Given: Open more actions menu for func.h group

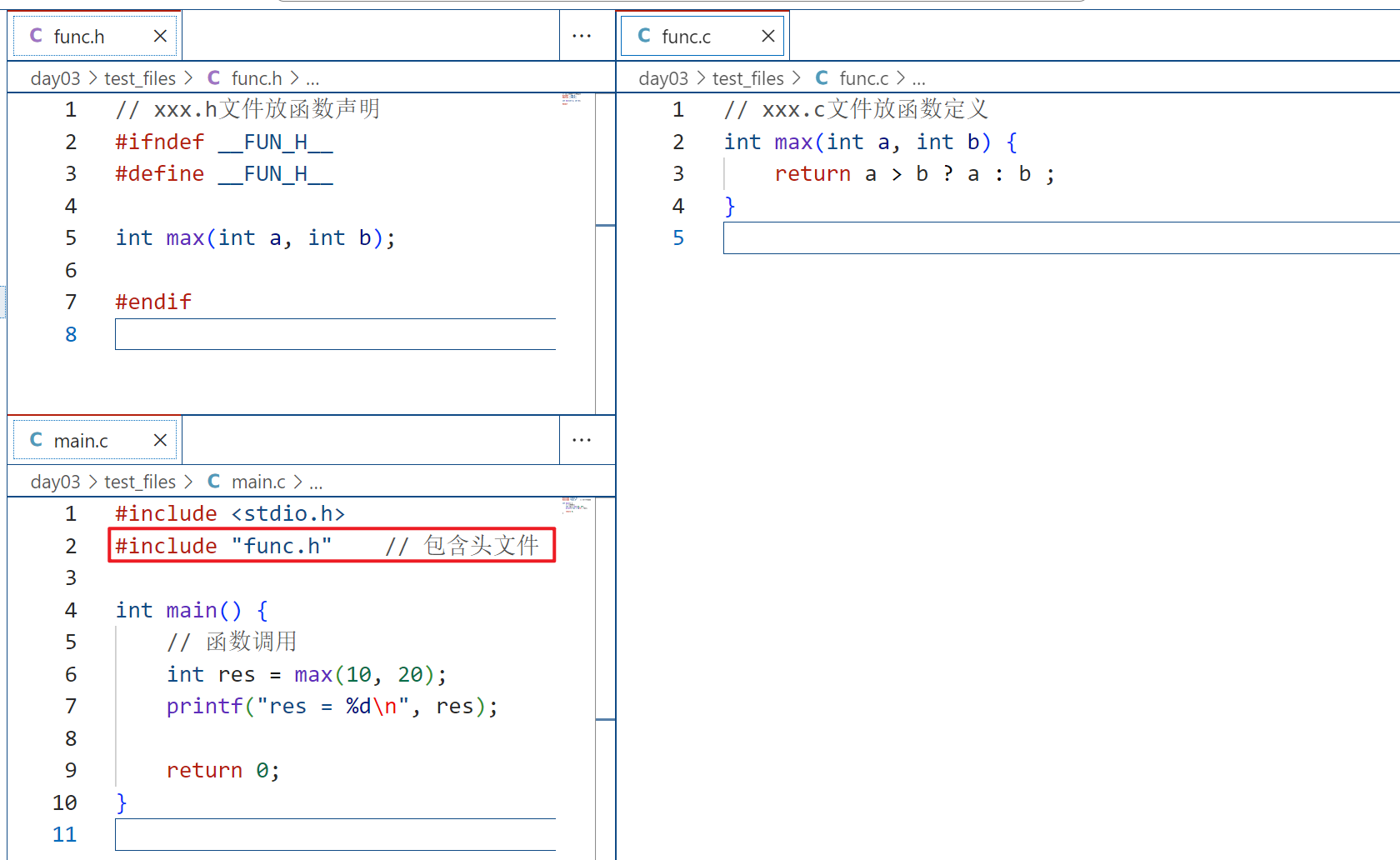Looking at the screenshot, I should pos(582,36).
